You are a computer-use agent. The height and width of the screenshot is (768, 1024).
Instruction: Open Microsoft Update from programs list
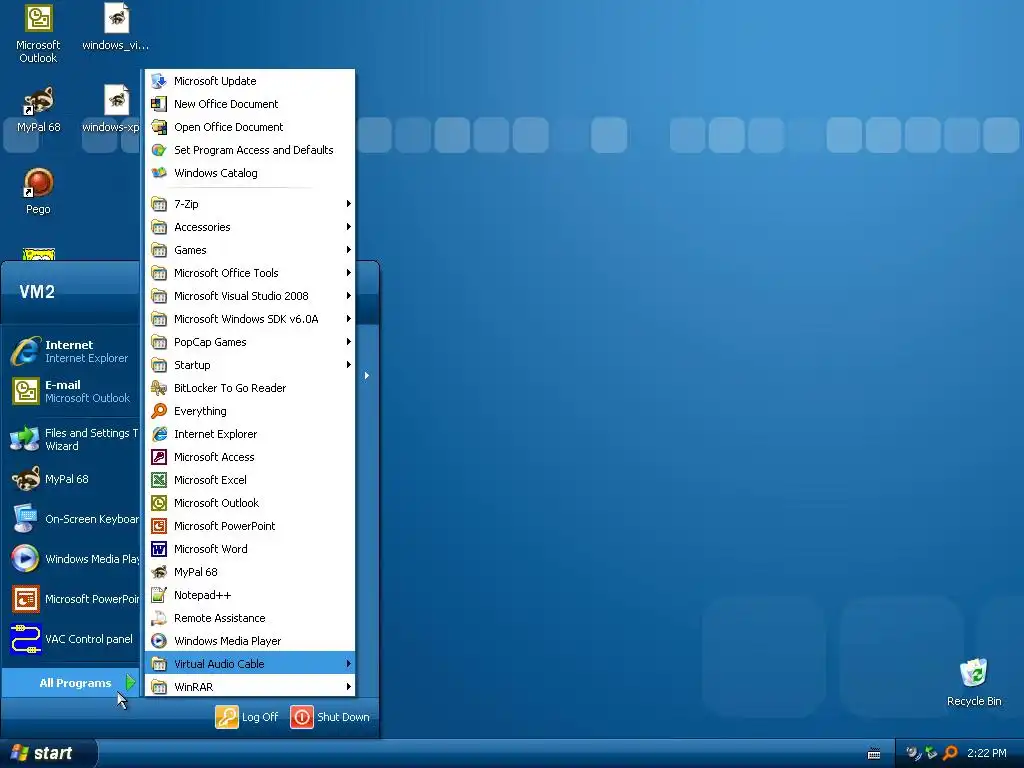pos(249,81)
